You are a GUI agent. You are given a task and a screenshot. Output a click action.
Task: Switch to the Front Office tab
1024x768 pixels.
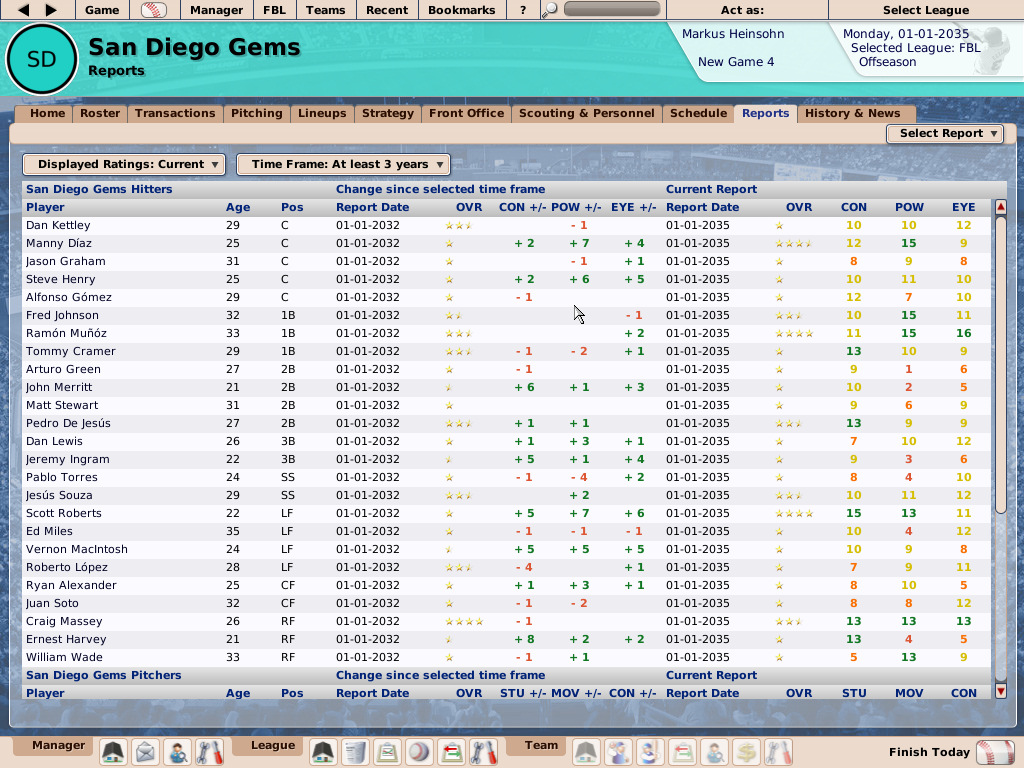tap(466, 113)
